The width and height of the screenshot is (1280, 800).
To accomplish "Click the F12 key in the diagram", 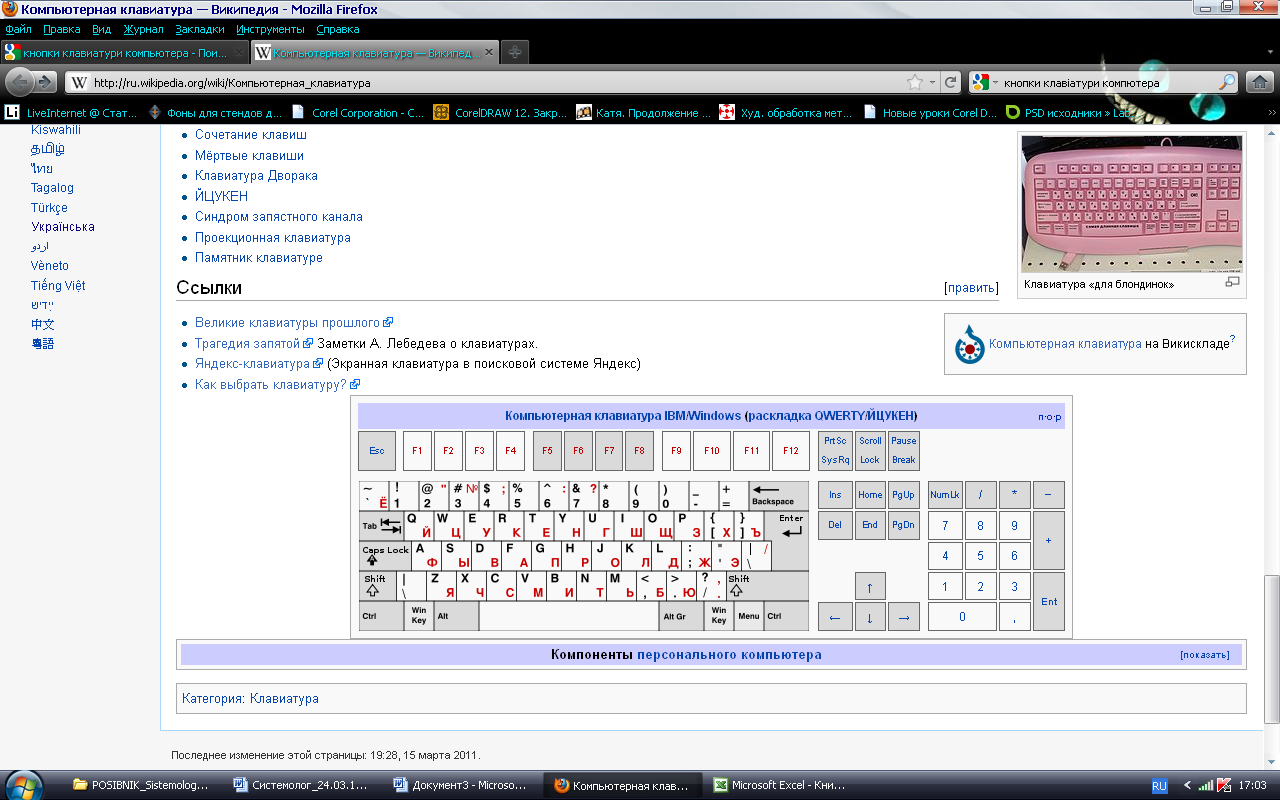I will click(x=791, y=451).
